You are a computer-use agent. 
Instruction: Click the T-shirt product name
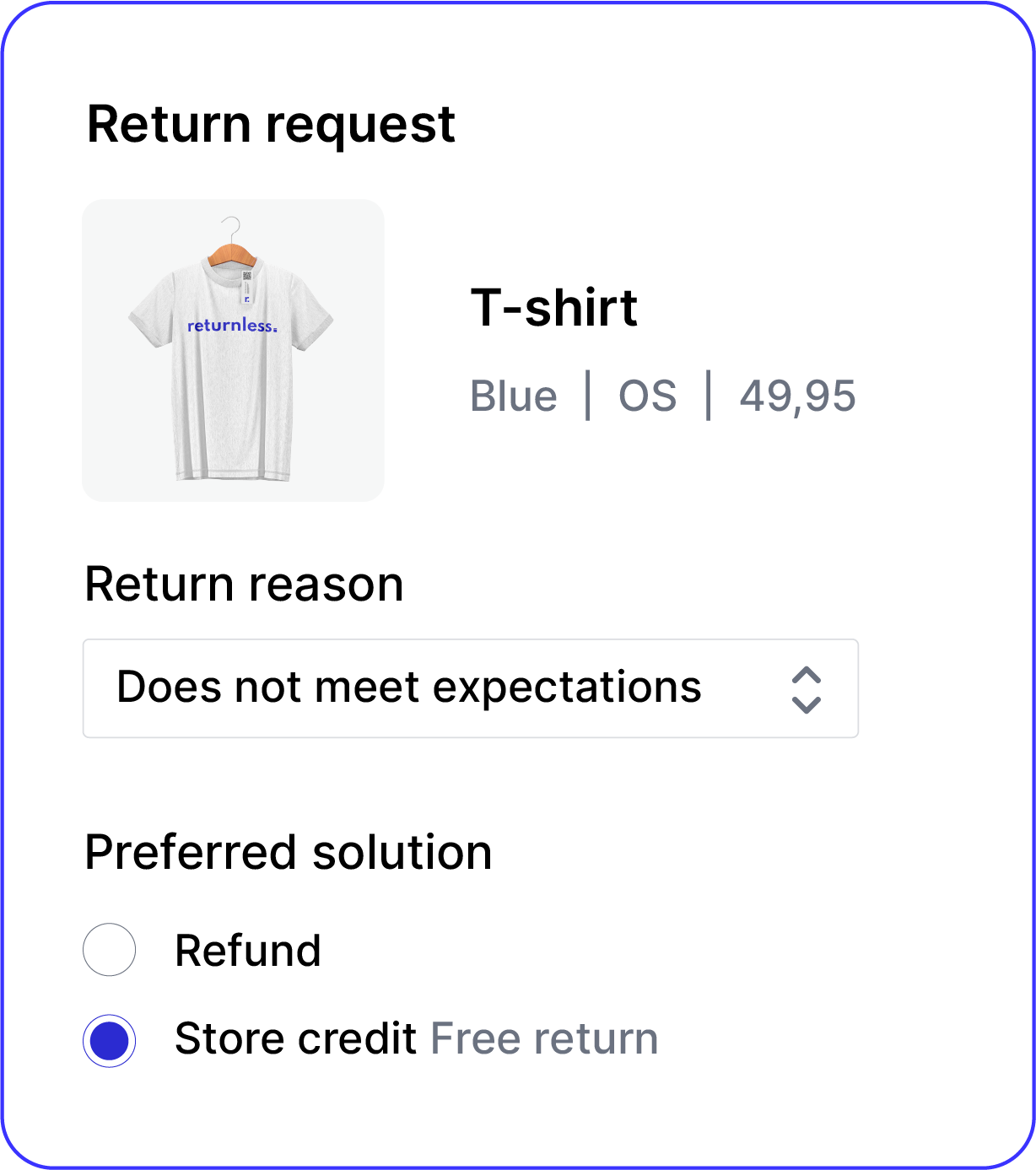click(553, 307)
